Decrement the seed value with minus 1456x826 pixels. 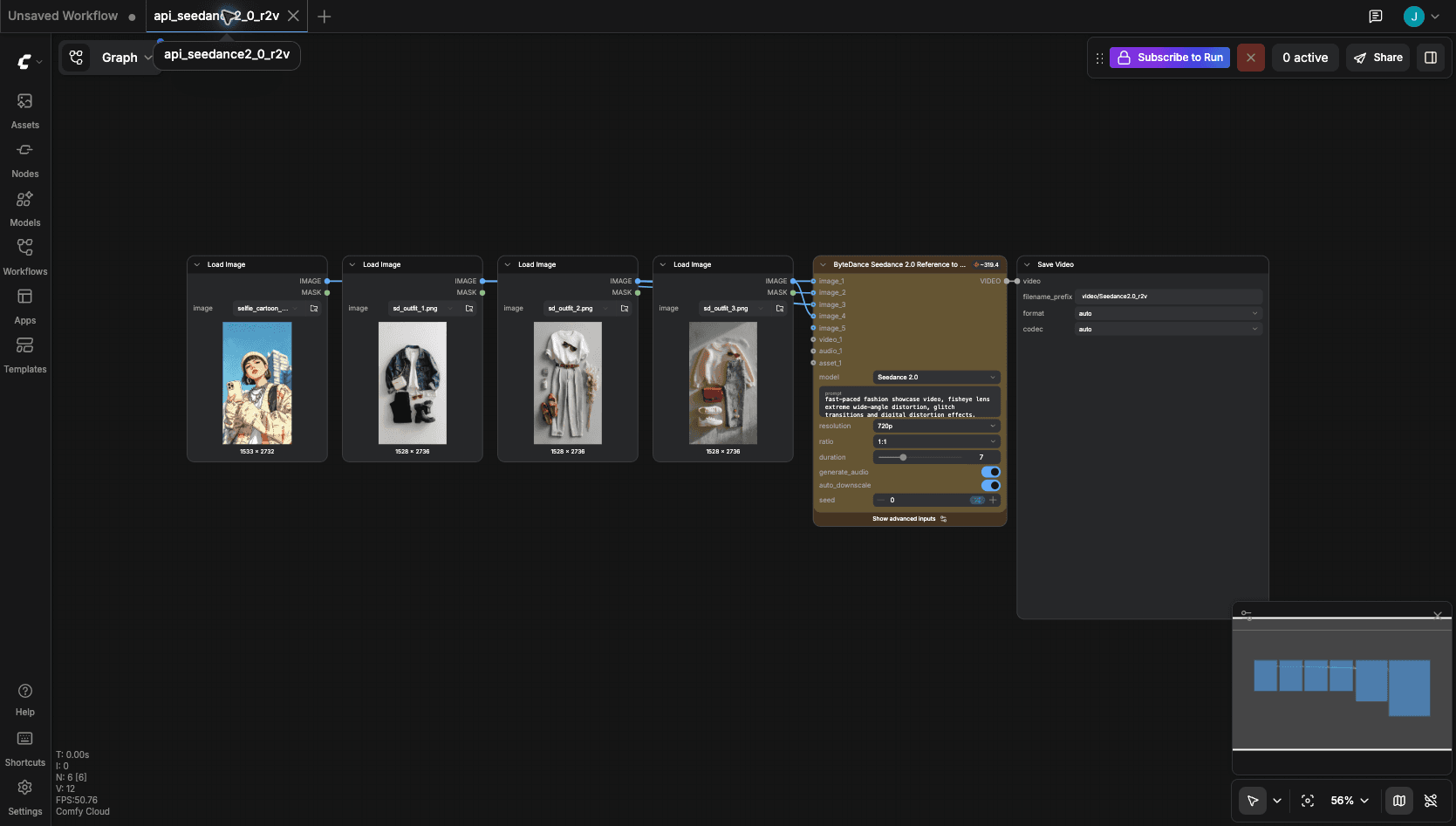[x=881, y=500]
